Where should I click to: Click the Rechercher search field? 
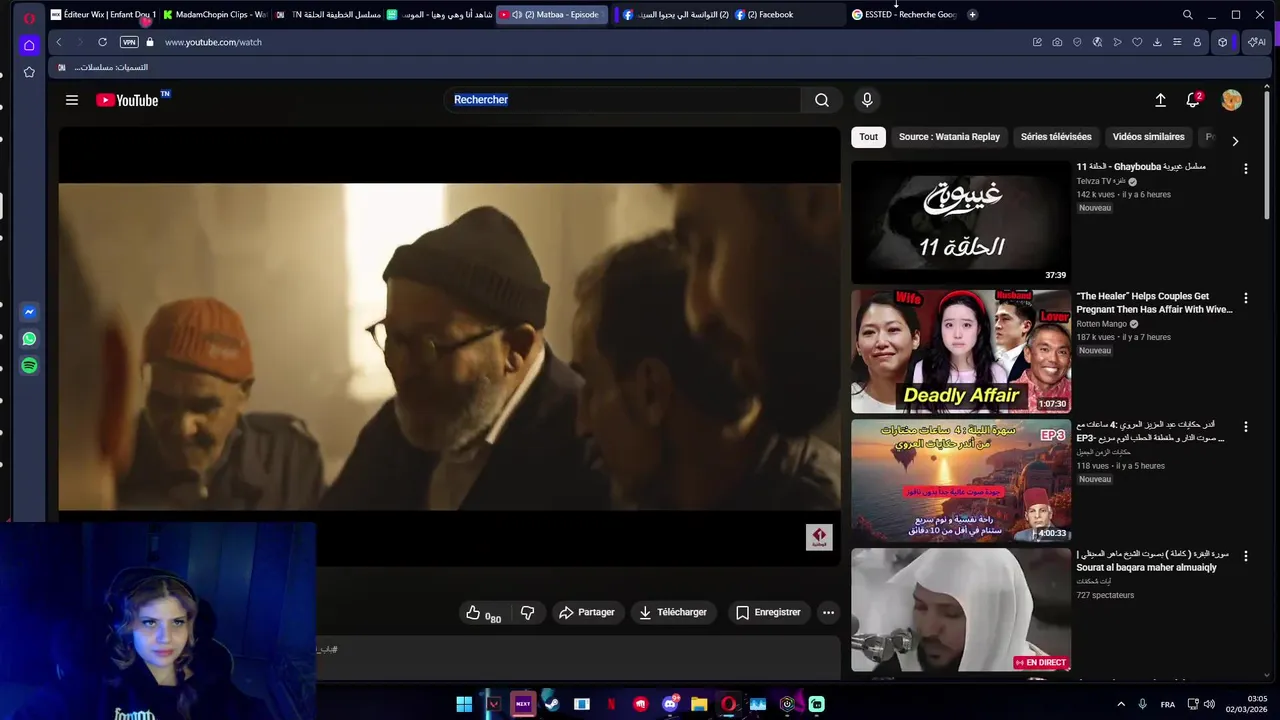click(622, 100)
